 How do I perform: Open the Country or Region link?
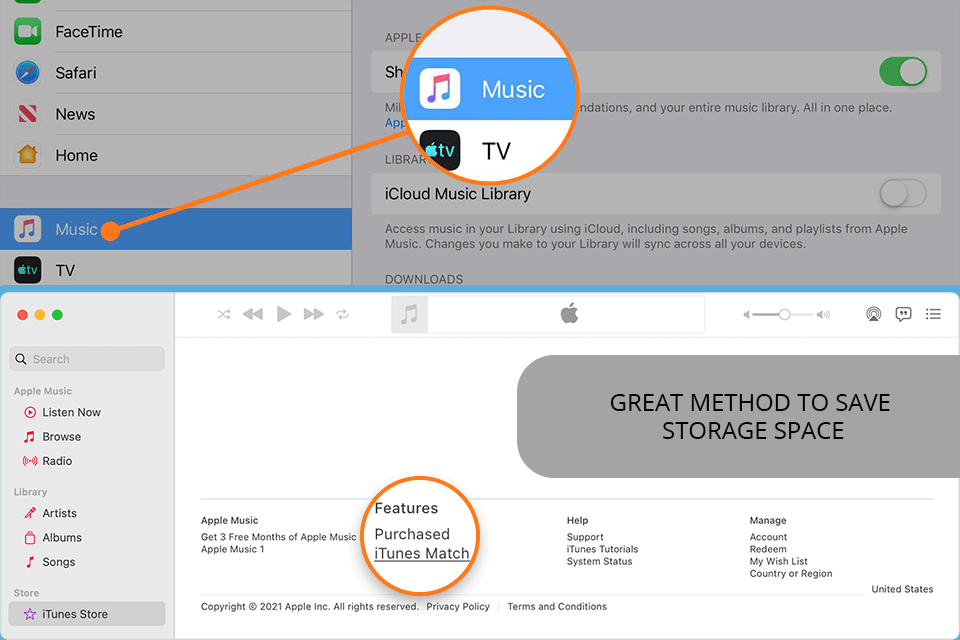point(791,574)
